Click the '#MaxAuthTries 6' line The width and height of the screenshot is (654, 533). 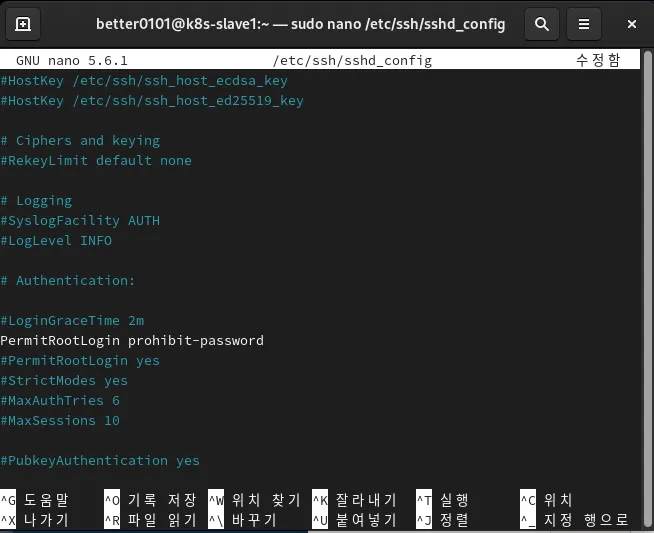coord(60,401)
